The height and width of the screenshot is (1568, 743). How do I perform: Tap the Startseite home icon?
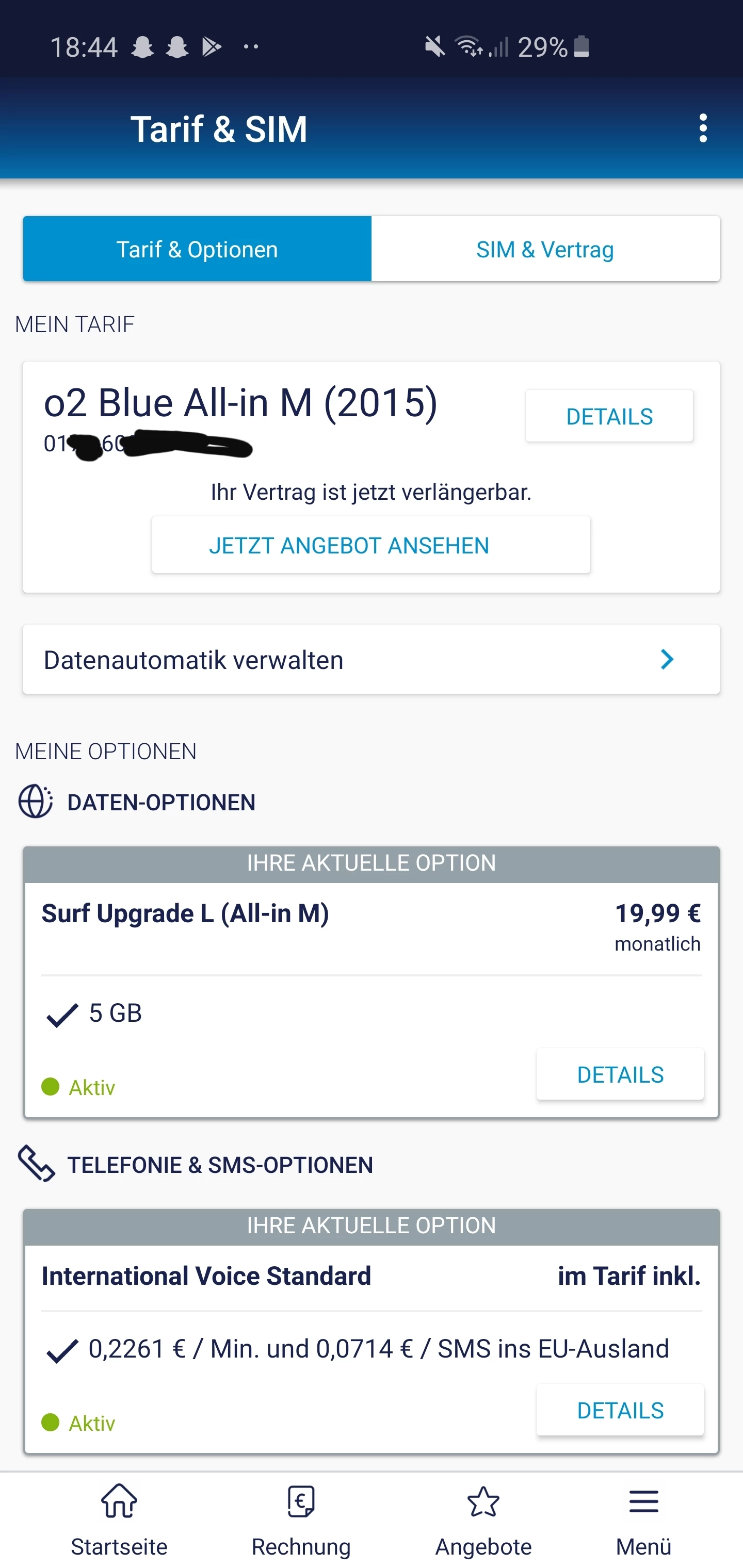pos(119,1501)
